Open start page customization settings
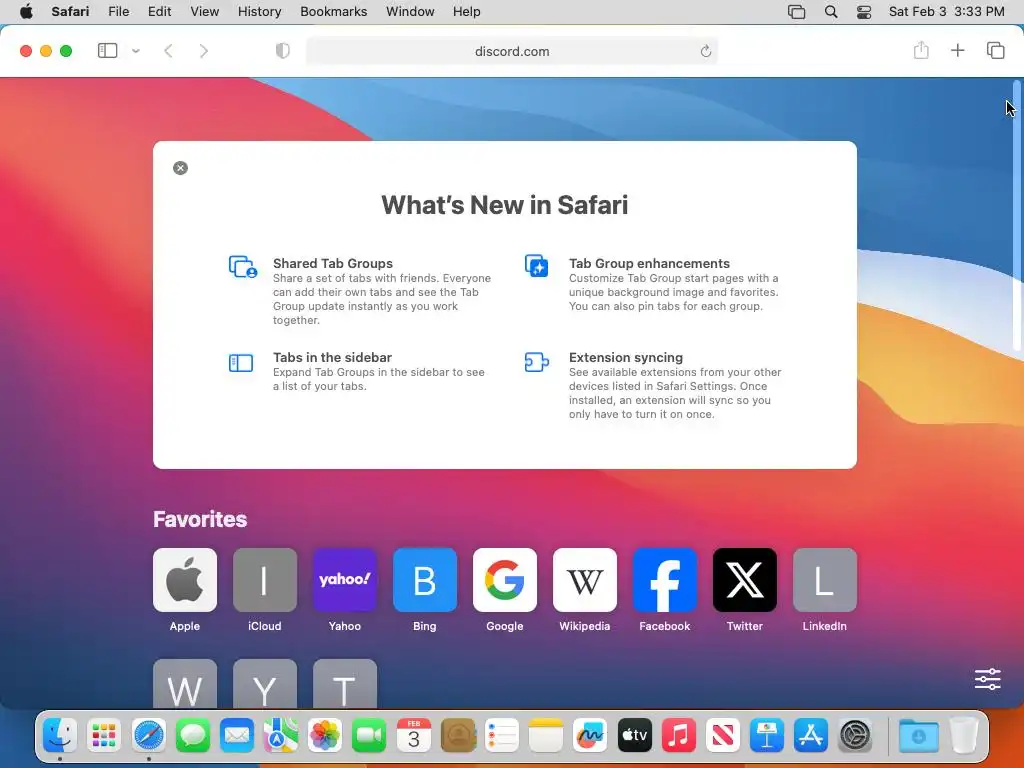This screenshot has height=768, width=1024. tap(987, 679)
